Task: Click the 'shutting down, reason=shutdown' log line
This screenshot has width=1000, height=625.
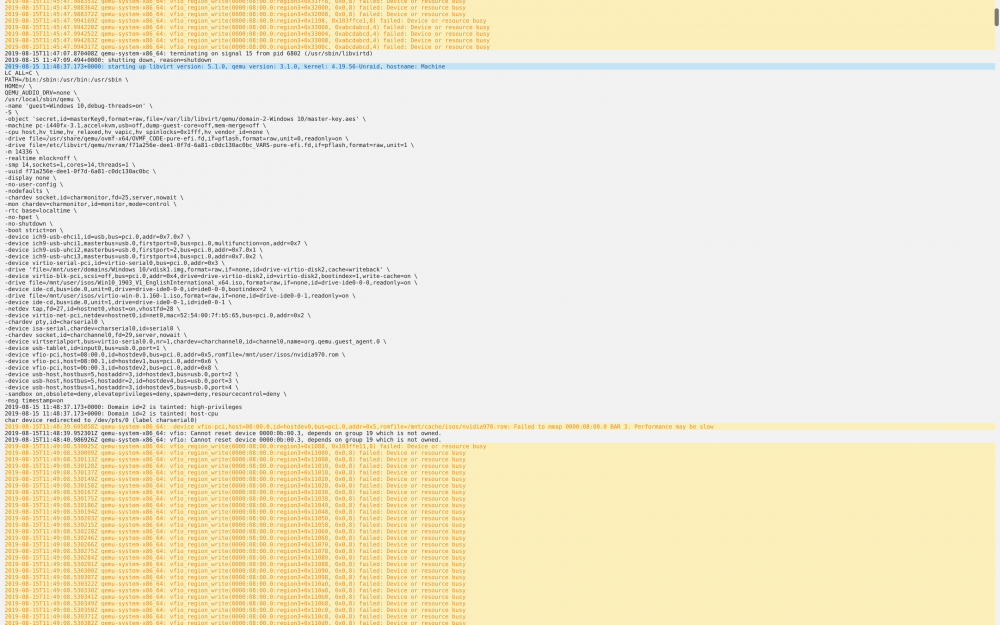Action: (108, 60)
